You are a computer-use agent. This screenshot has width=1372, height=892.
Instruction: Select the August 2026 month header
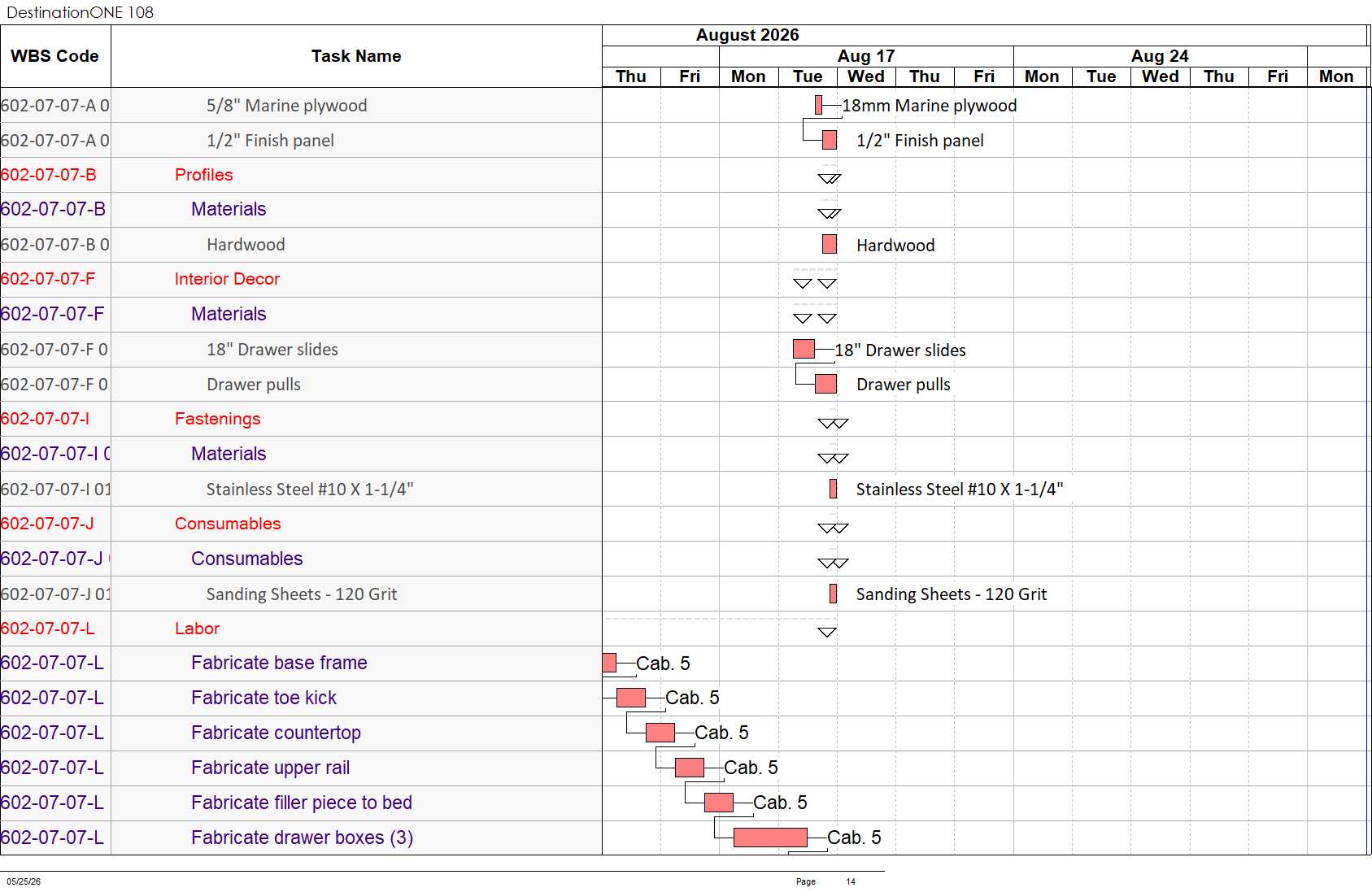[747, 35]
